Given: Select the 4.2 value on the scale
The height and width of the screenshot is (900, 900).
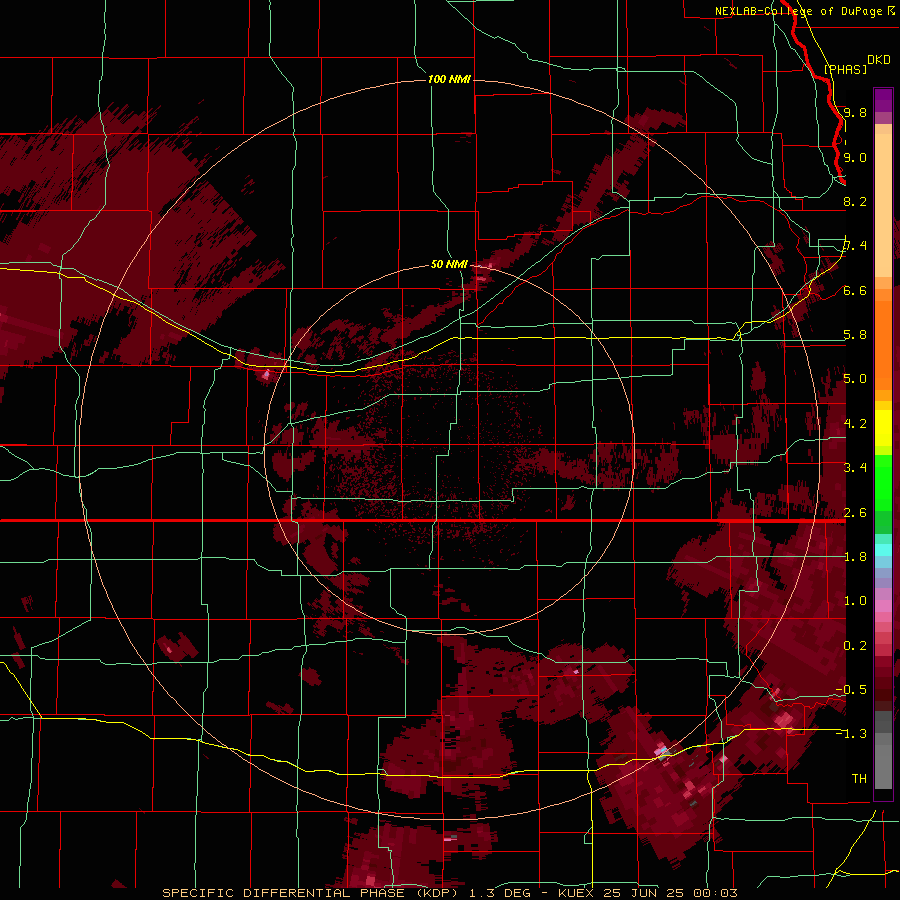Looking at the screenshot, I should point(855,424).
